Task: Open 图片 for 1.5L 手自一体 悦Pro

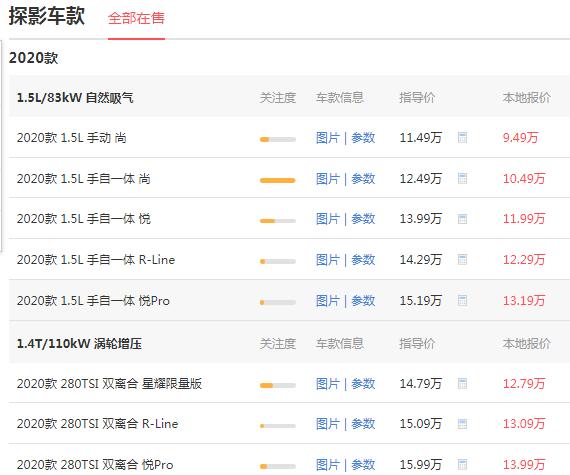Action: 328,301
